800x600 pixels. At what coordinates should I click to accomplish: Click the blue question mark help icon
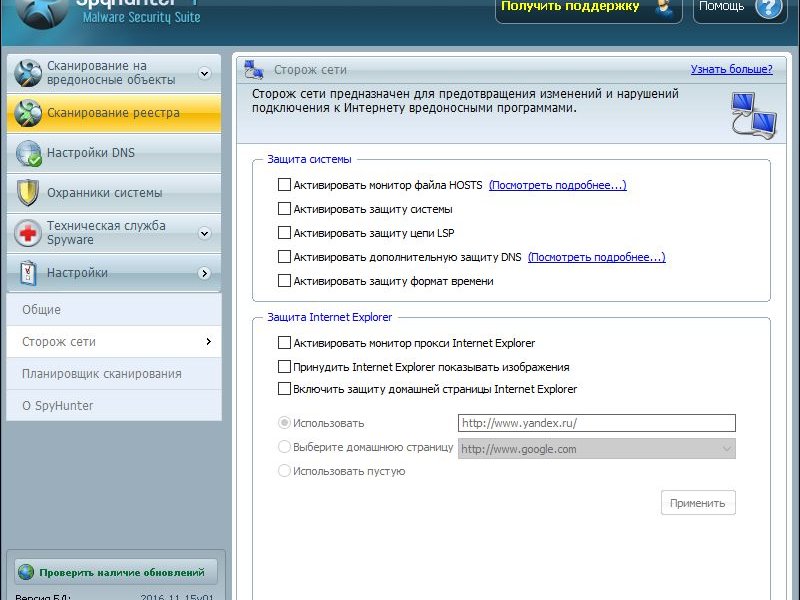tap(768, 7)
